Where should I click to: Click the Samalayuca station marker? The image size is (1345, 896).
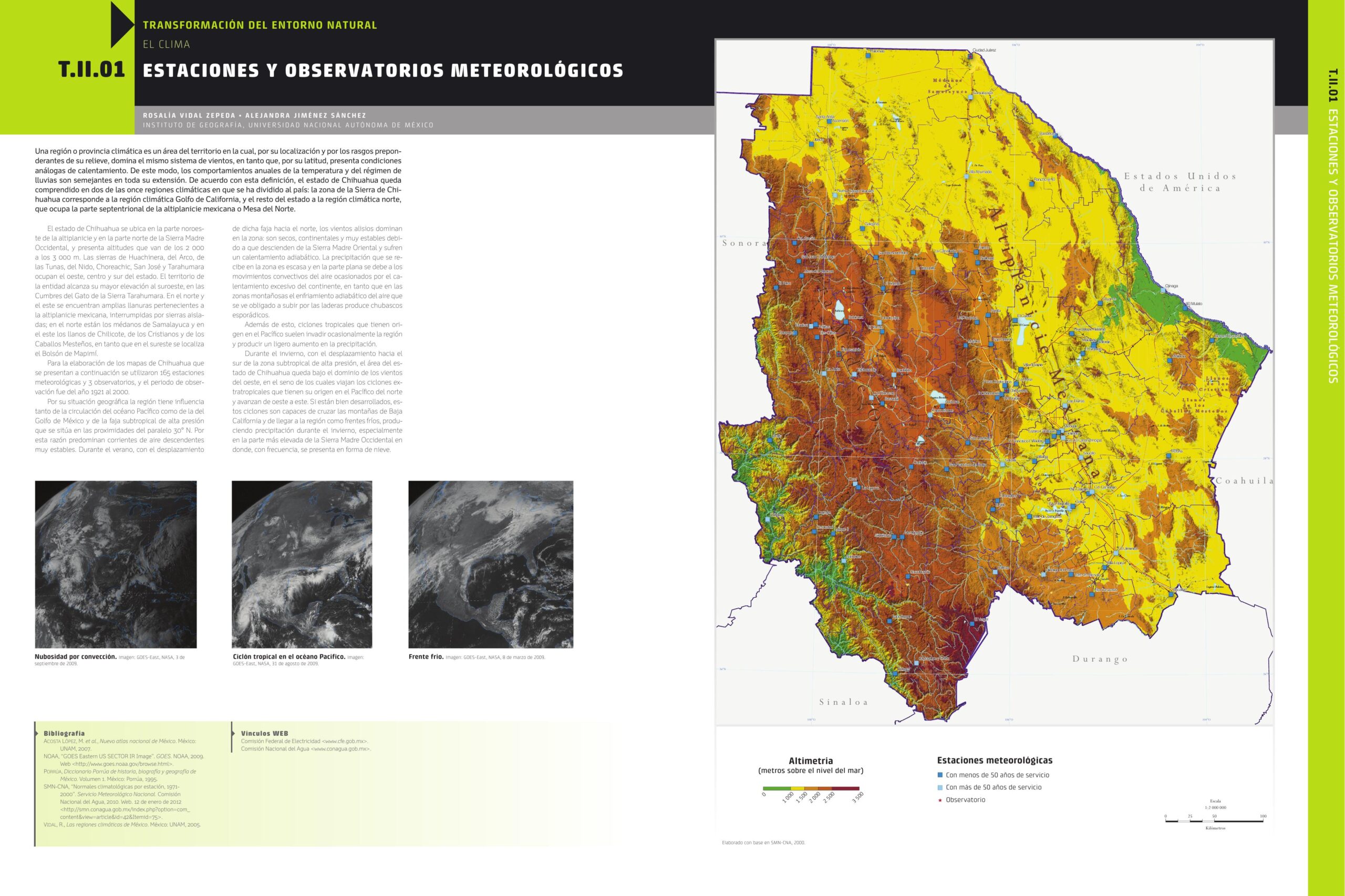click(971, 97)
